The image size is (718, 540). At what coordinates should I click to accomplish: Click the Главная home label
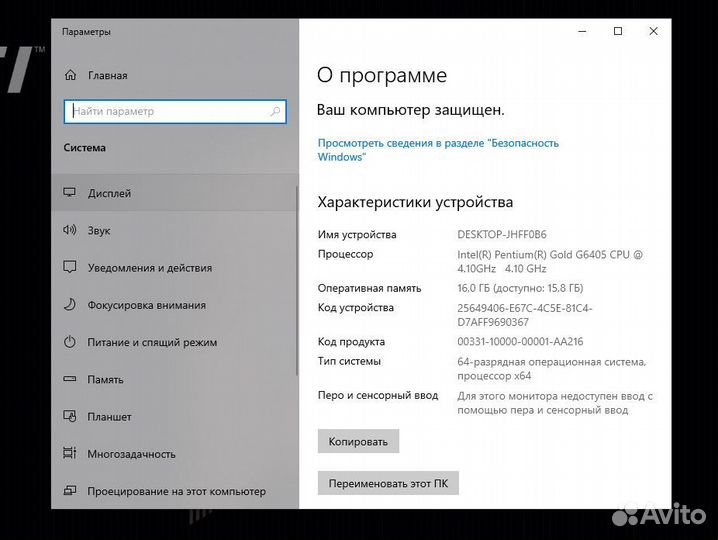click(x=108, y=76)
